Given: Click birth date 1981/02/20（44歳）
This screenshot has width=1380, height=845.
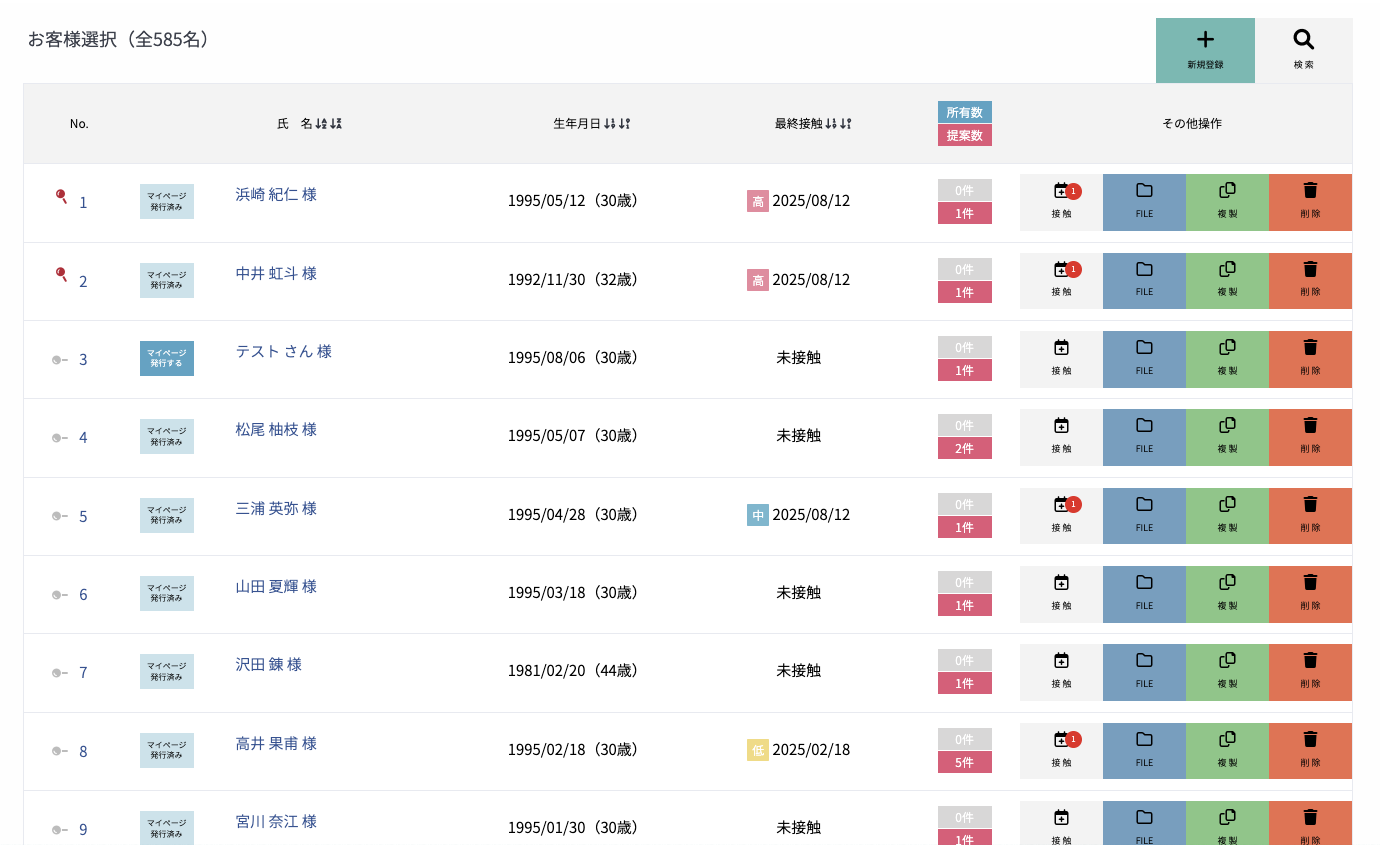Looking at the screenshot, I should pos(573,670).
